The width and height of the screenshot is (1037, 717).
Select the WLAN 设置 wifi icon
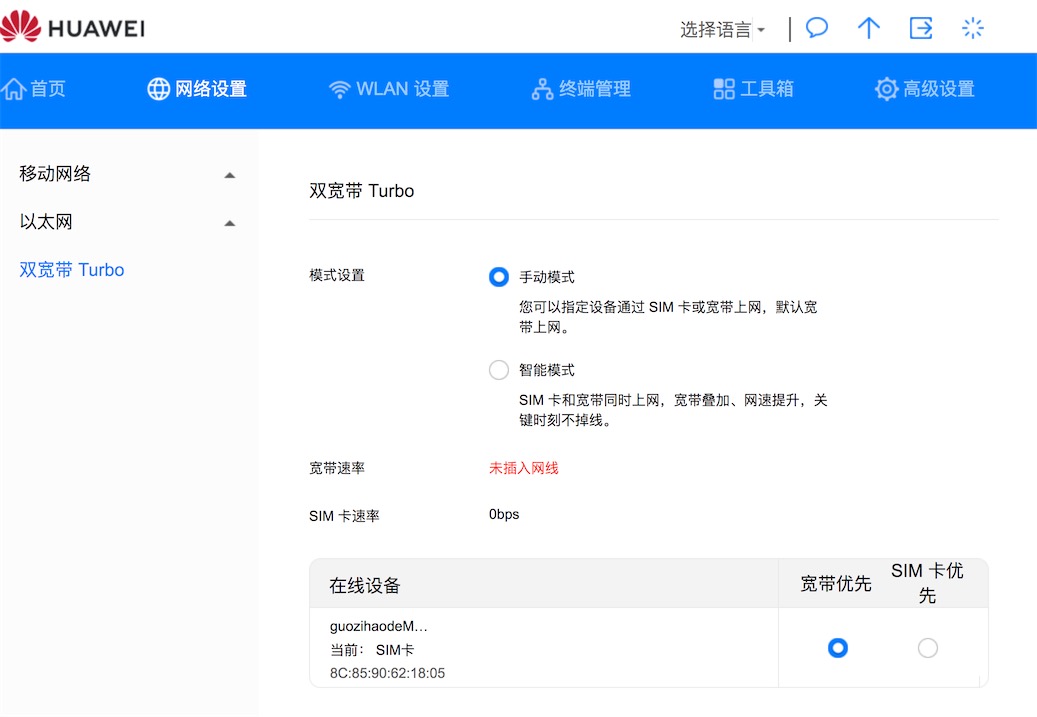point(341,88)
